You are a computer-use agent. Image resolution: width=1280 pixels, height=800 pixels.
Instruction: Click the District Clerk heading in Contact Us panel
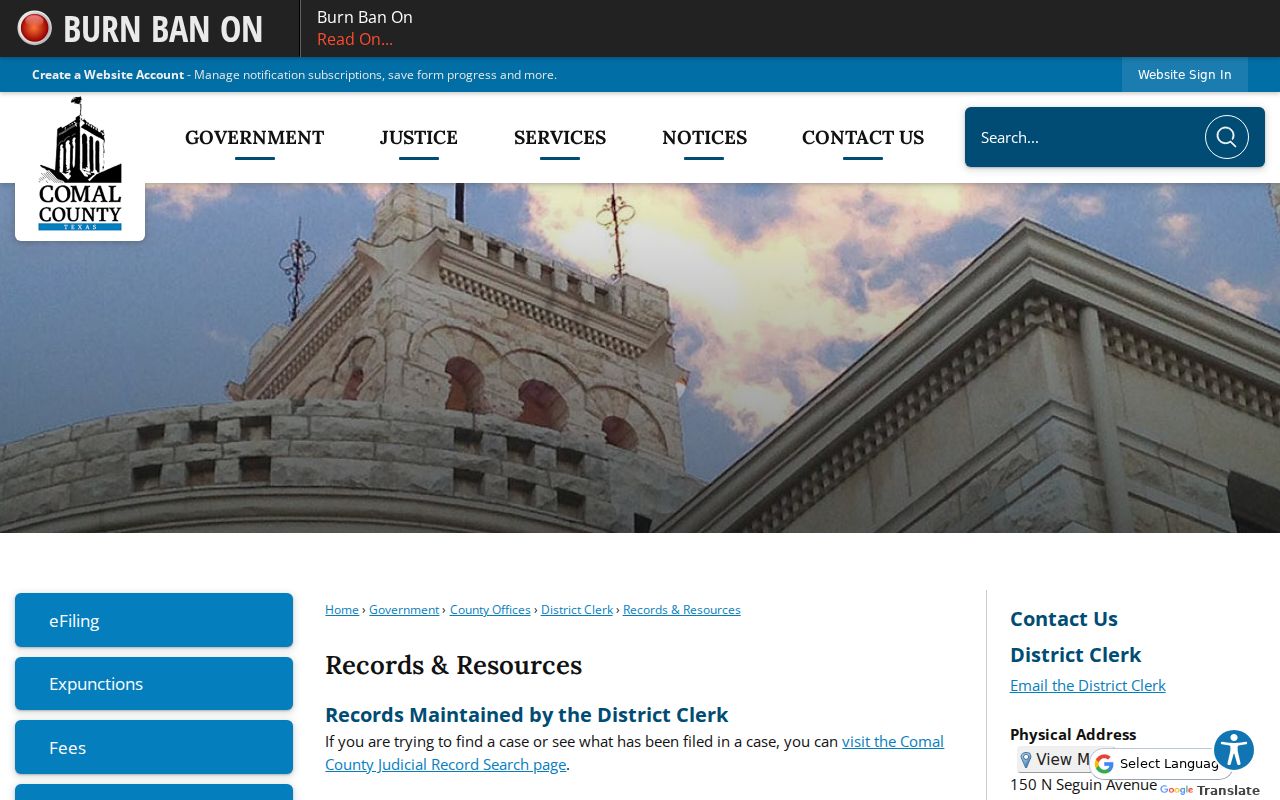click(x=1076, y=655)
